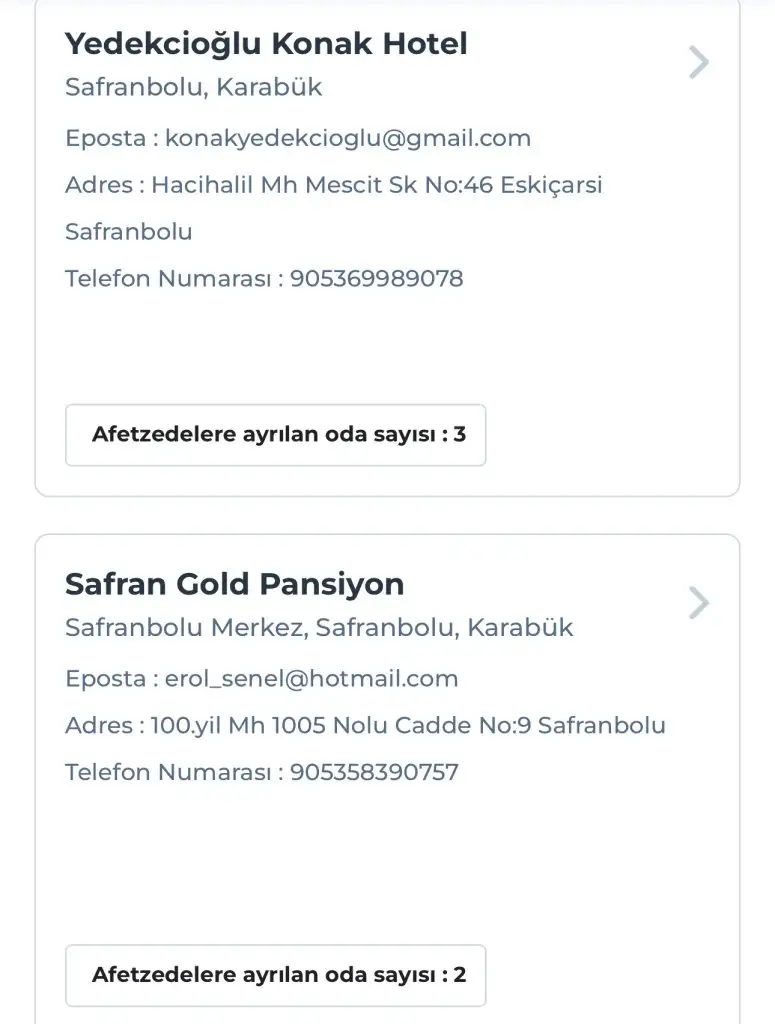Click "Safranbolu Merkez, Safranbolu, Karabük" location text

319,628
